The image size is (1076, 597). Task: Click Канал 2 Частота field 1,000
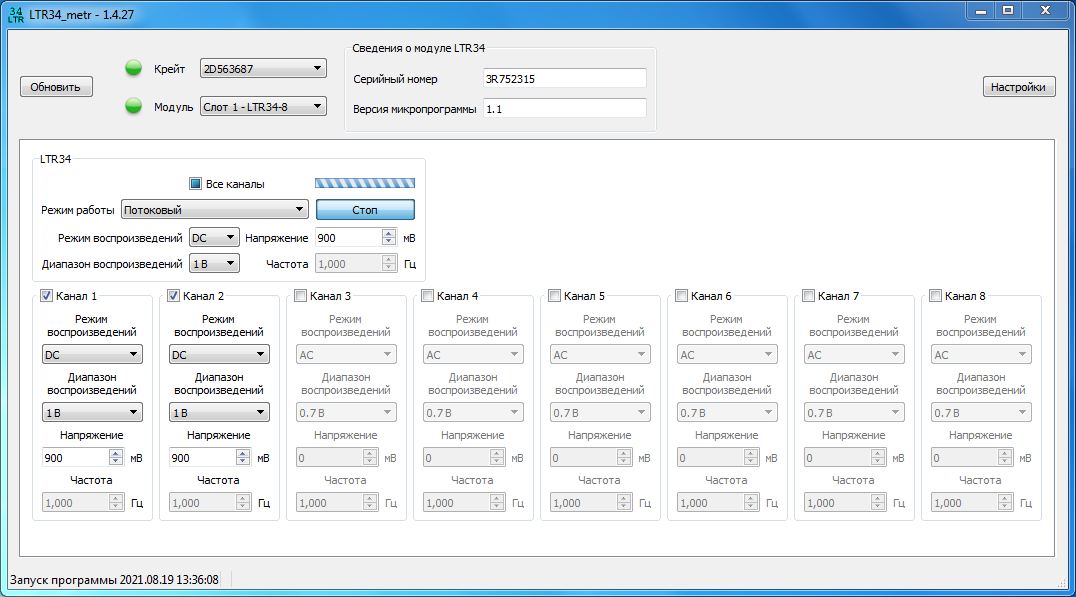tap(210, 502)
